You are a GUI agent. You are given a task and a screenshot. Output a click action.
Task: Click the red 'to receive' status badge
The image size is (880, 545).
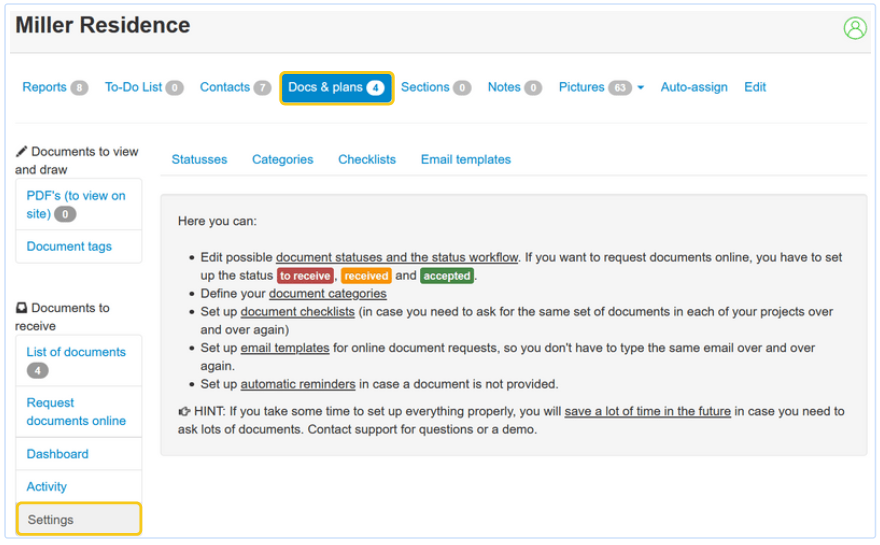point(305,276)
